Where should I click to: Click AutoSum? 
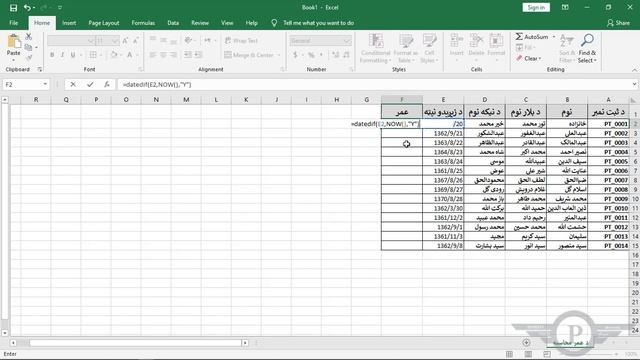coord(532,37)
